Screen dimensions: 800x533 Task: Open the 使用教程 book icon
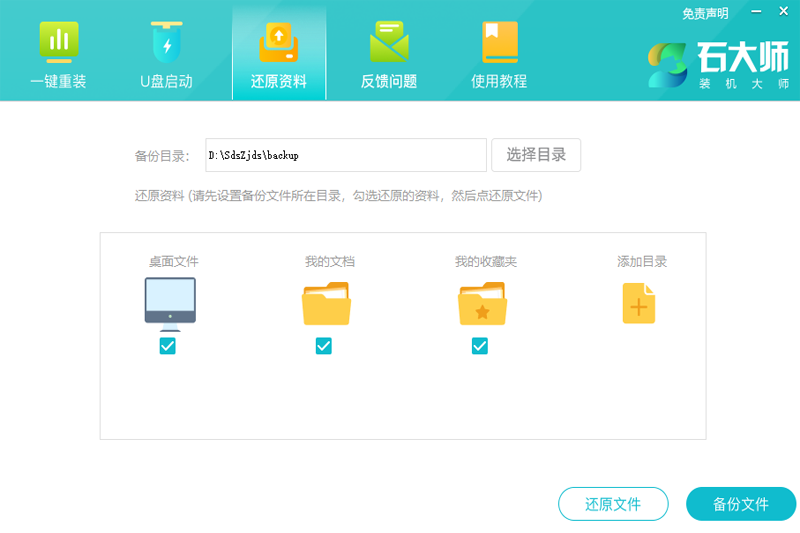click(499, 42)
